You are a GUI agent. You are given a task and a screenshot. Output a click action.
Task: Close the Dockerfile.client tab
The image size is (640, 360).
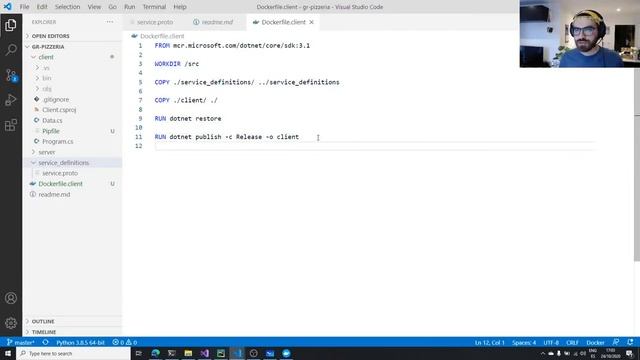click(311, 22)
